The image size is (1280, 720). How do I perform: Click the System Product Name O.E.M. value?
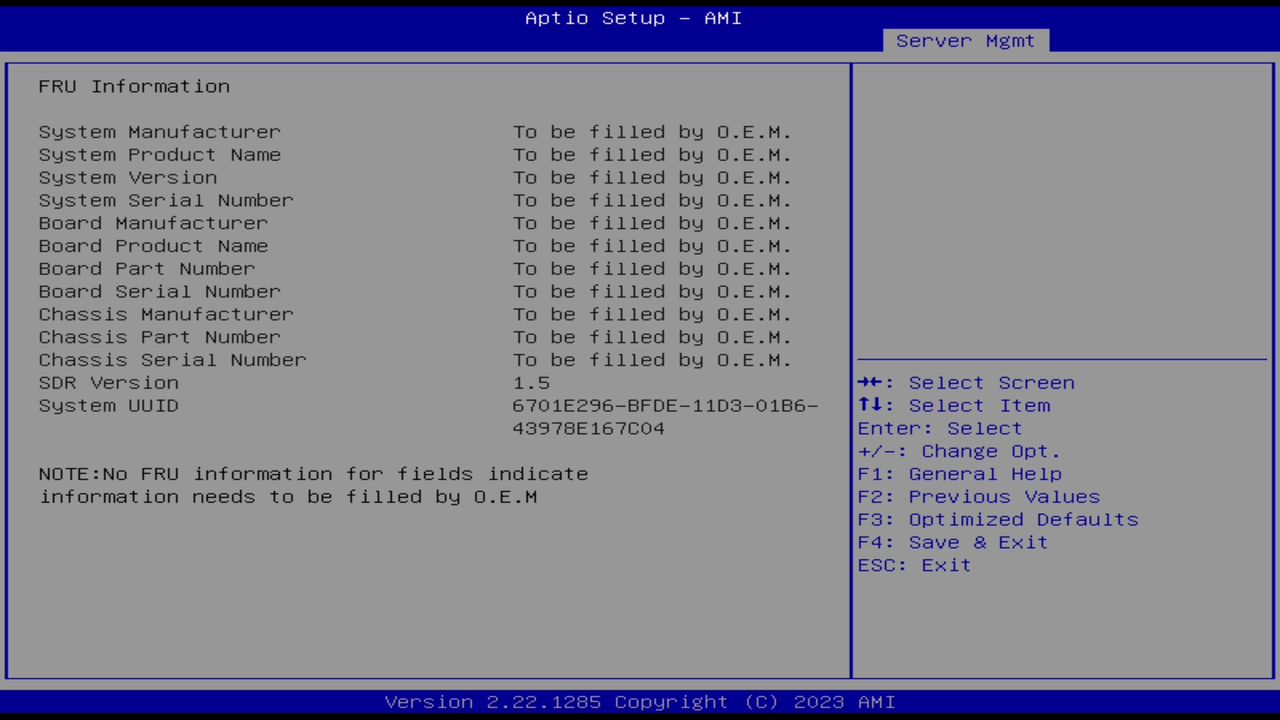coord(653,155)
